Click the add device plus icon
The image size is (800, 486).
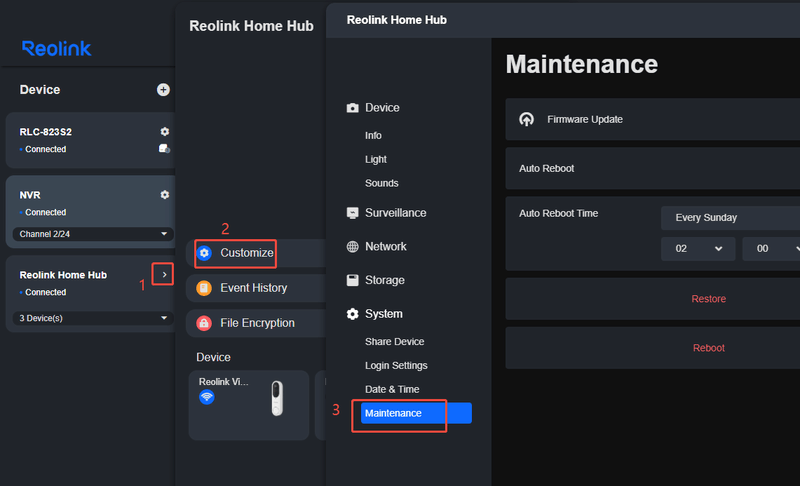tap(163, 90)
